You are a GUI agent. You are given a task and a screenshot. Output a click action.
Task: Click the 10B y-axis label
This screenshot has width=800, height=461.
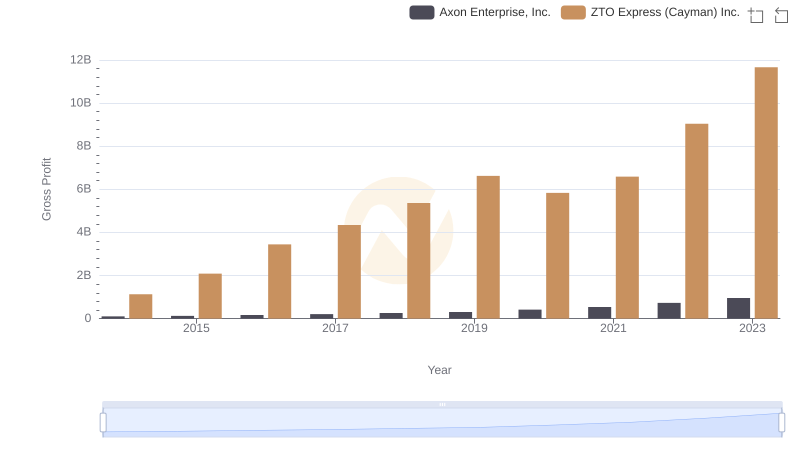pyautogui.click(x=81, y=103)
